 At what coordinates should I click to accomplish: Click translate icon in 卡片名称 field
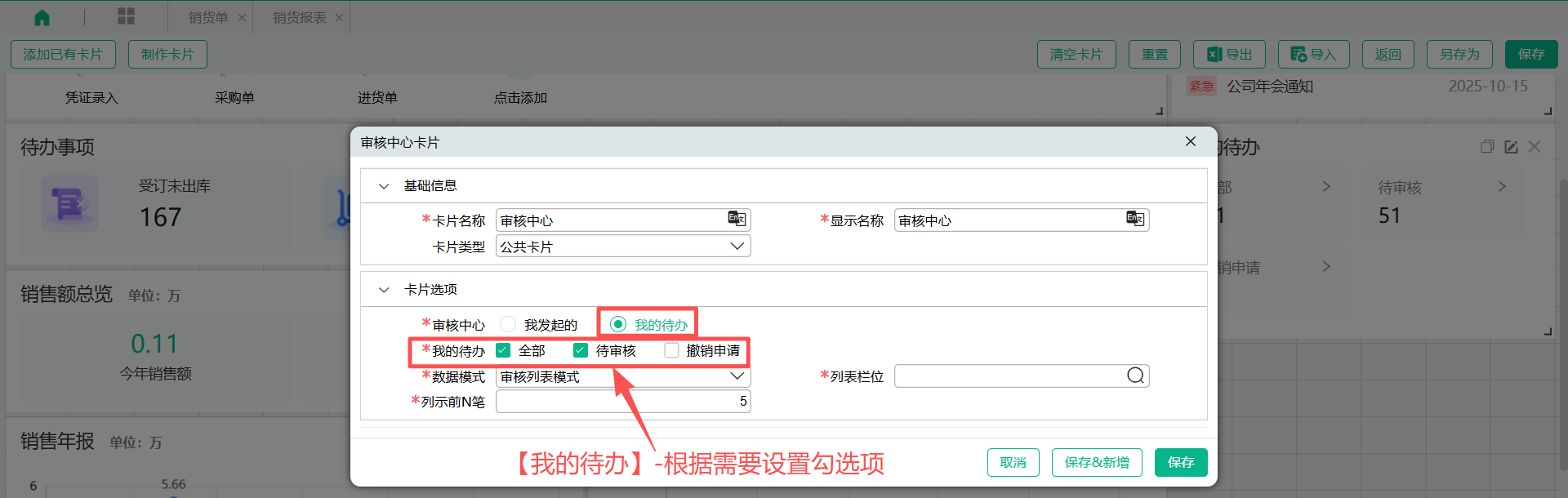point(737,219)
